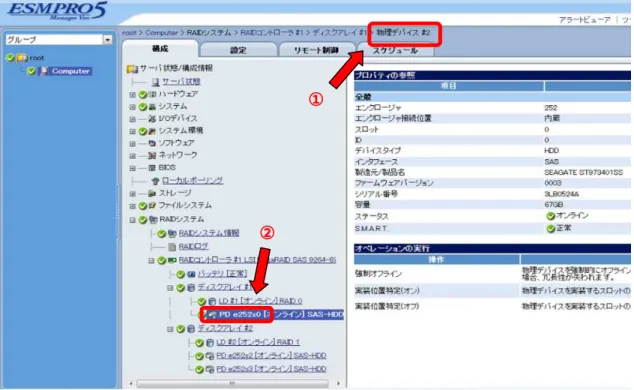Expand the システム環境 node
Screen dimensions: 634x390
point(132,131)
